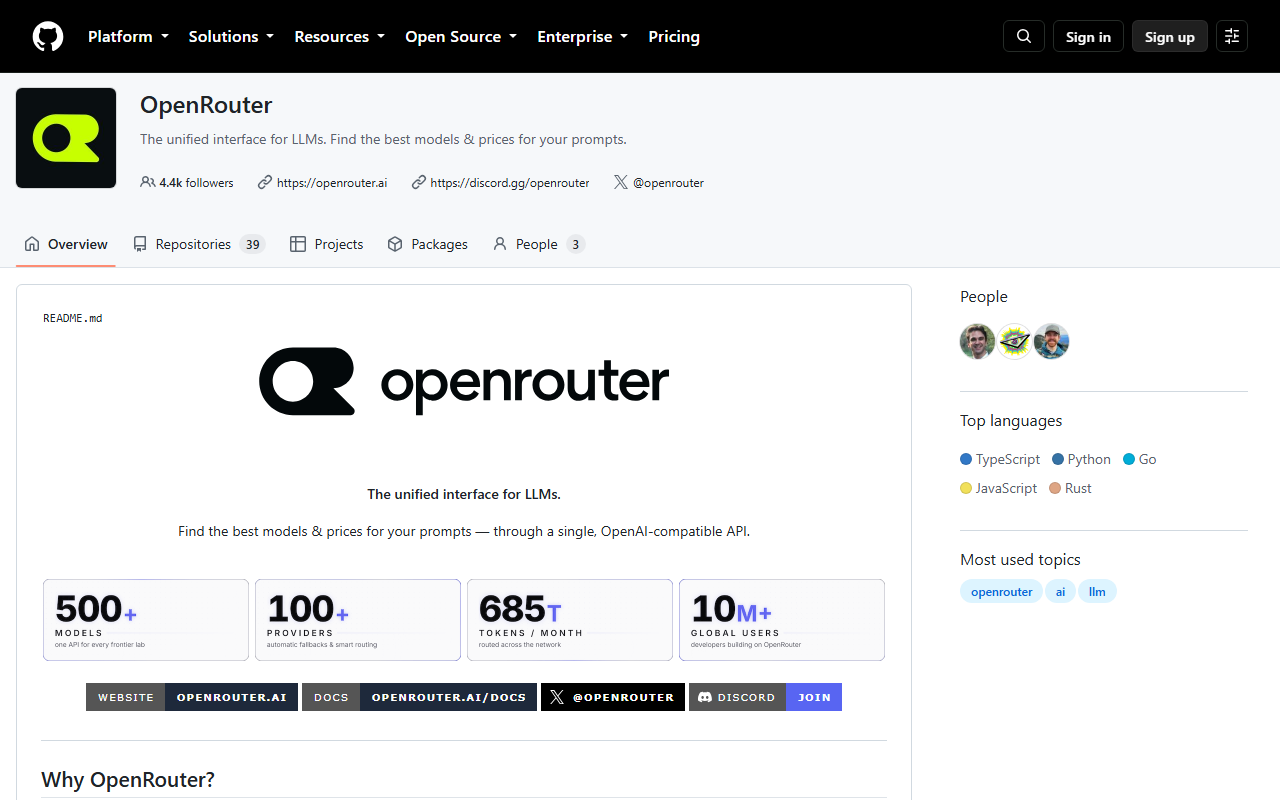Expand the Resources menu
The width and height of the screenshot is (1280, 800).
(339, 37)
